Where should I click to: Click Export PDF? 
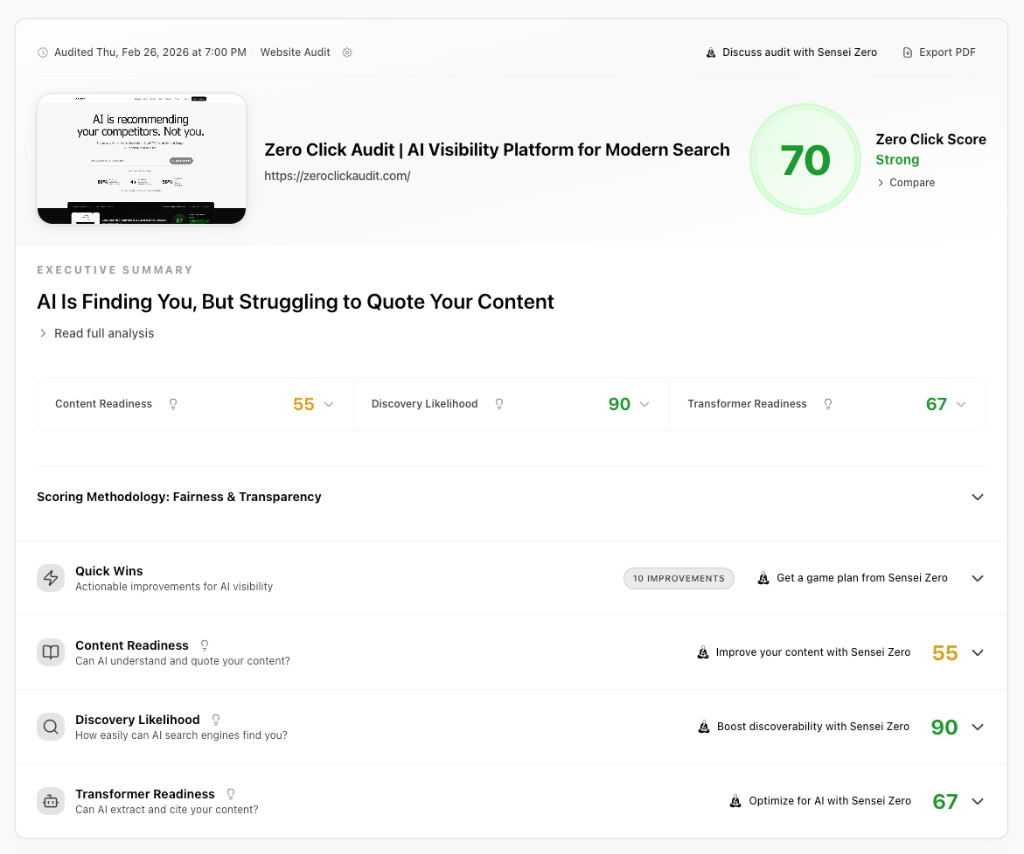[939, 52]
